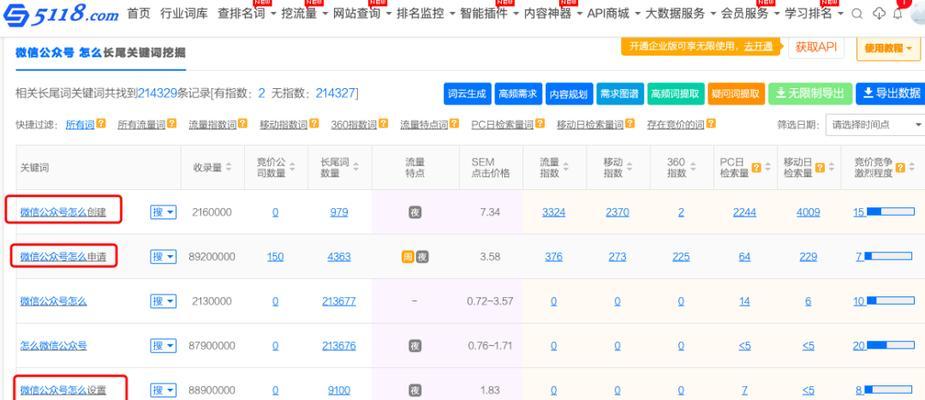
Task: Open the notification bell icon
Action: pos(898,14)
